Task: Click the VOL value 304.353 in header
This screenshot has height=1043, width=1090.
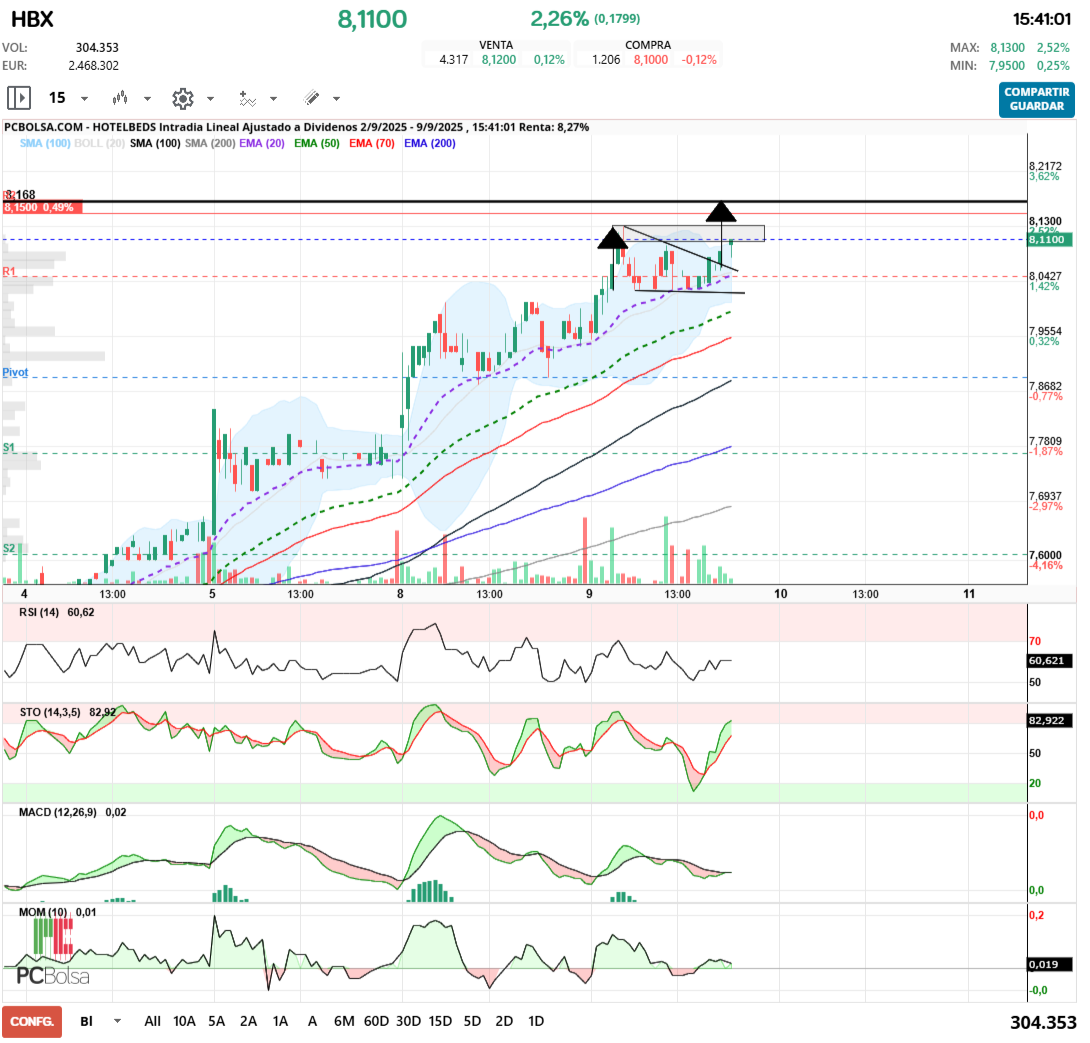Action: tap(97, 47)
